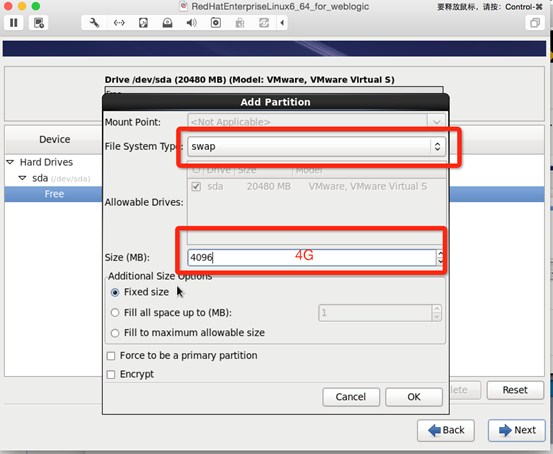Click the Reset button

[515, 390]
